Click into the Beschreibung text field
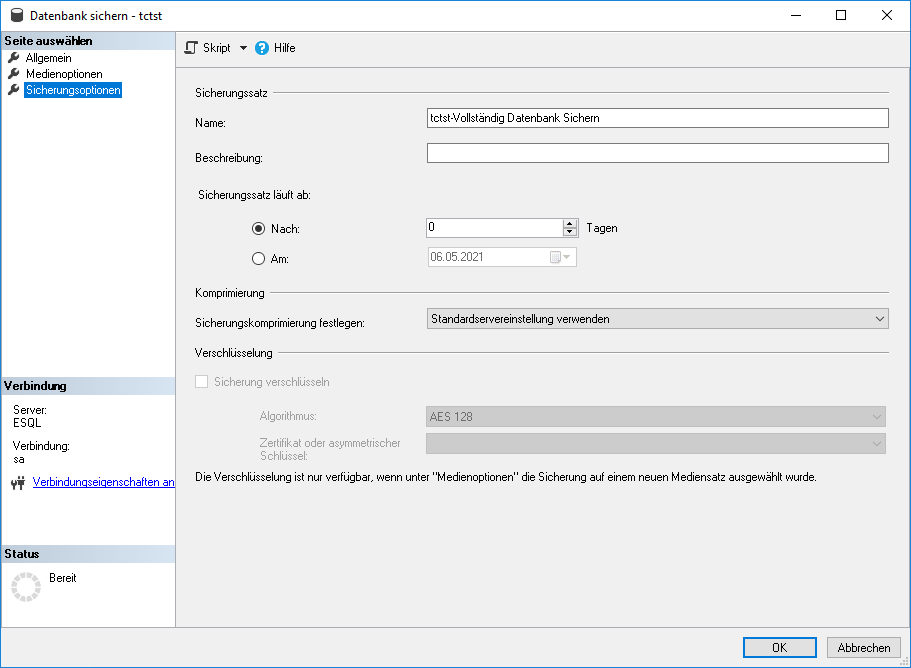This screenshot has width=911, height=668. click(657, 153)
